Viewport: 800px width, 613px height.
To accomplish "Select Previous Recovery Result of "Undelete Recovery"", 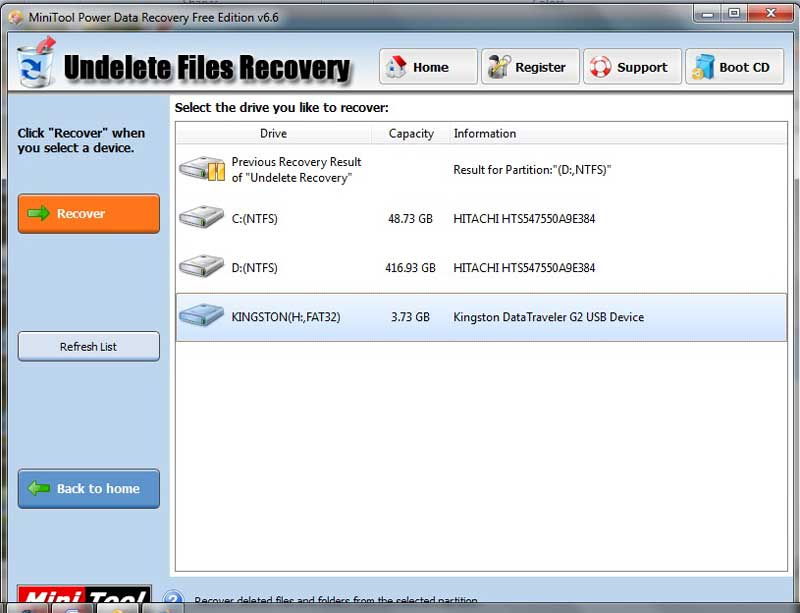I will 296,169.
